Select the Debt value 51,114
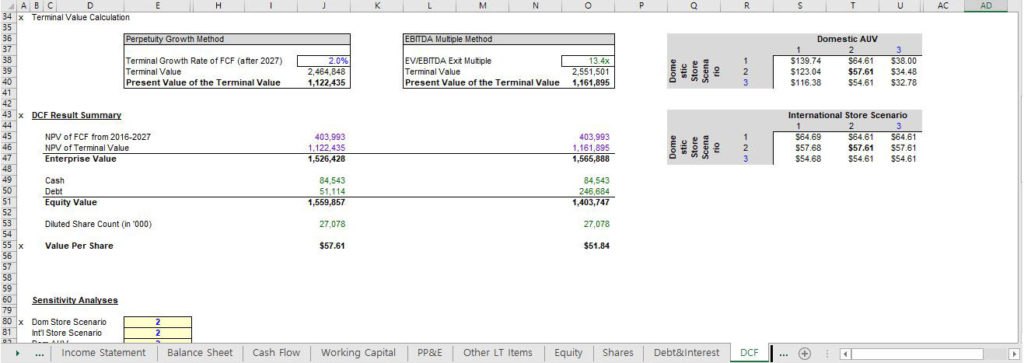This screenshot has width=1024, height=363. (x=324, y=191)
